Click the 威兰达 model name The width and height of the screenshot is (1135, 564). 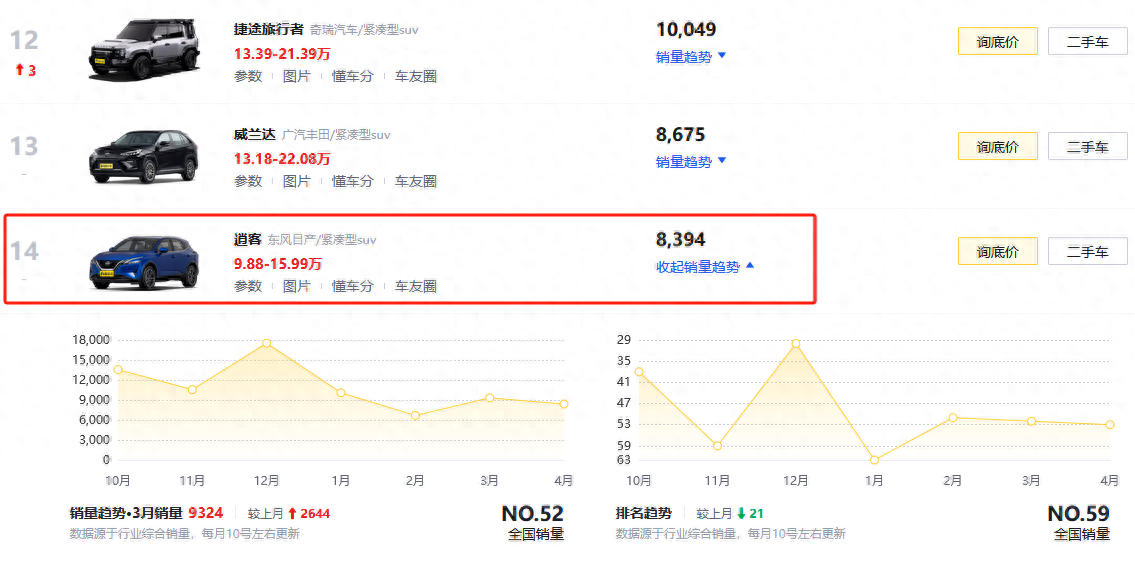[x=254, y=134]
